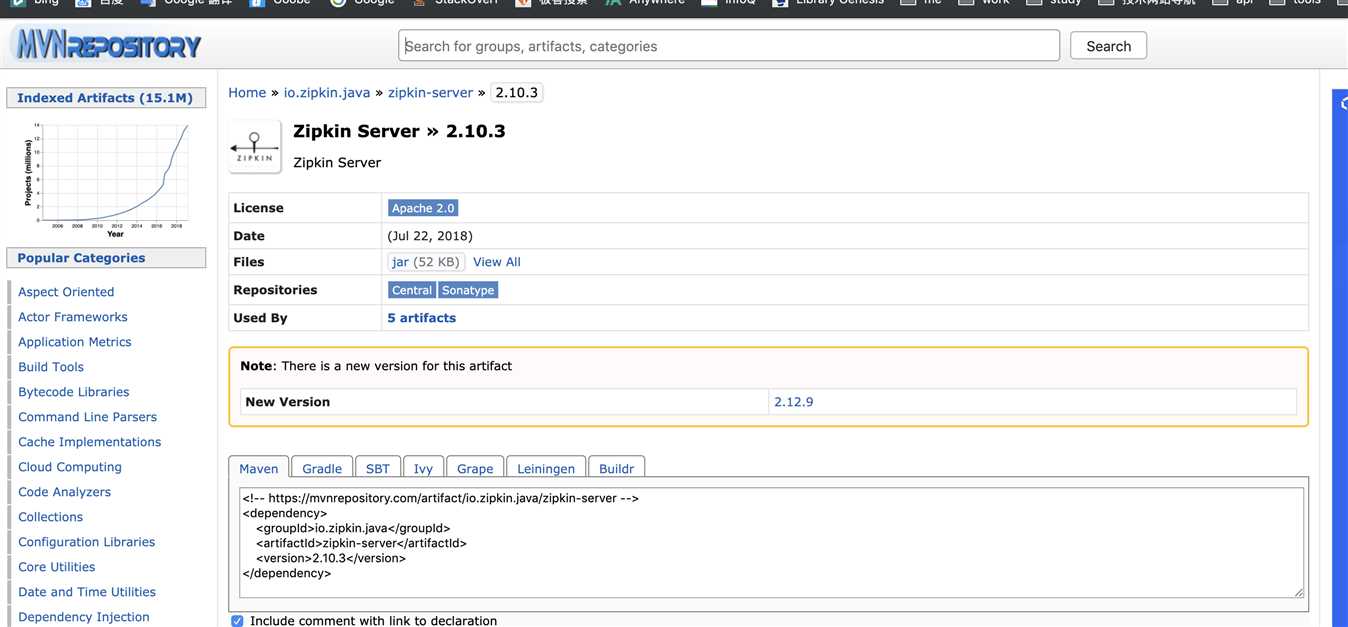Switch to the Ivy tab
The width and height of the screenshot is (1348, 627).
click(x=424, y=468)
